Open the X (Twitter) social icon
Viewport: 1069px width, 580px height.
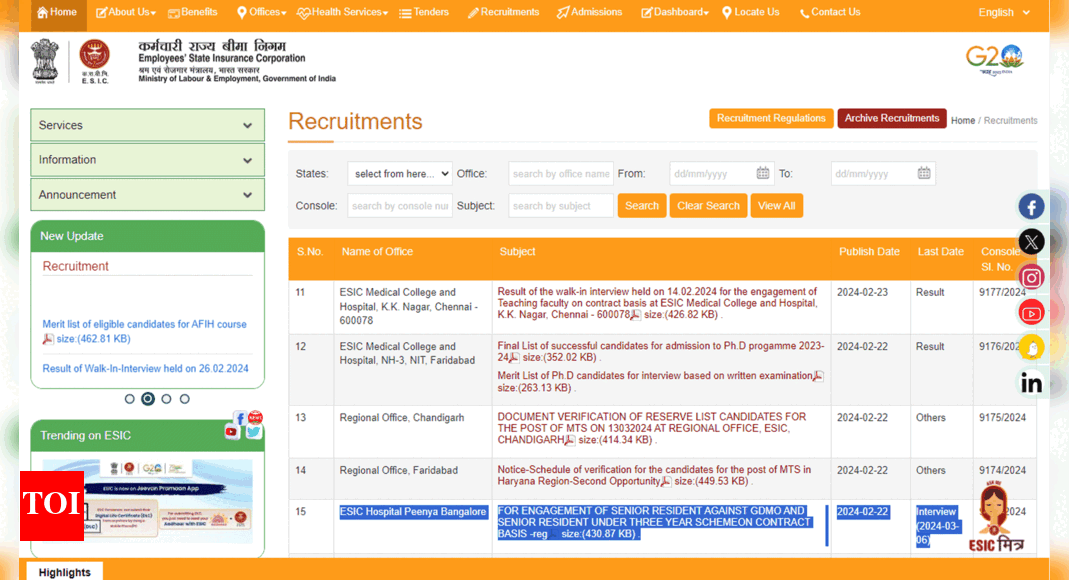(x=1031, y=241)
